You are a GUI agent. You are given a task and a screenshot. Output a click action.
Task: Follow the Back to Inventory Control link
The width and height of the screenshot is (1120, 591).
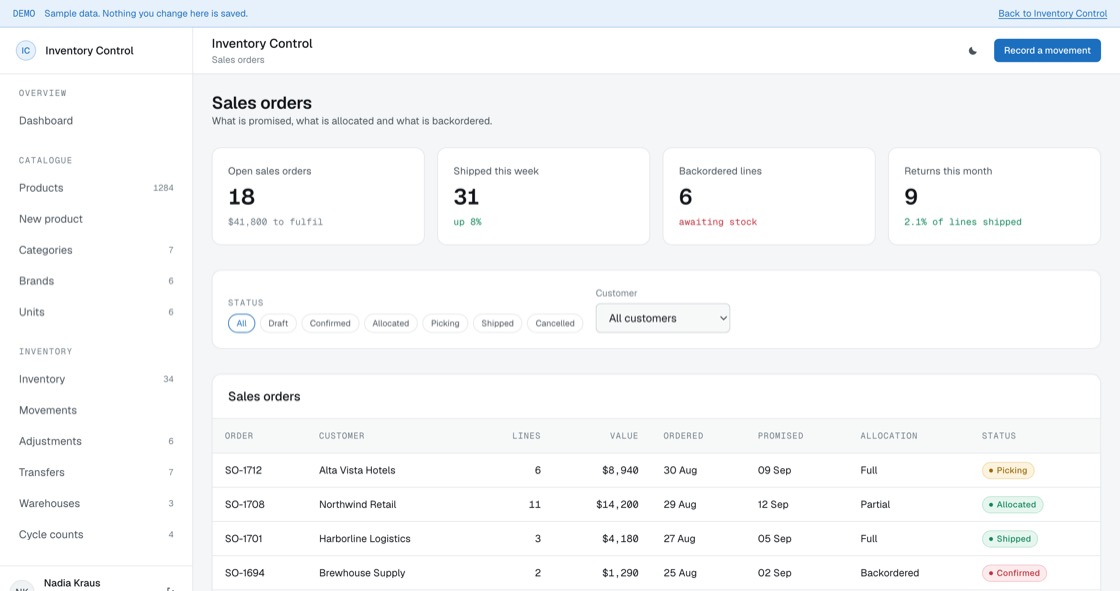[x=1052, y=14]
